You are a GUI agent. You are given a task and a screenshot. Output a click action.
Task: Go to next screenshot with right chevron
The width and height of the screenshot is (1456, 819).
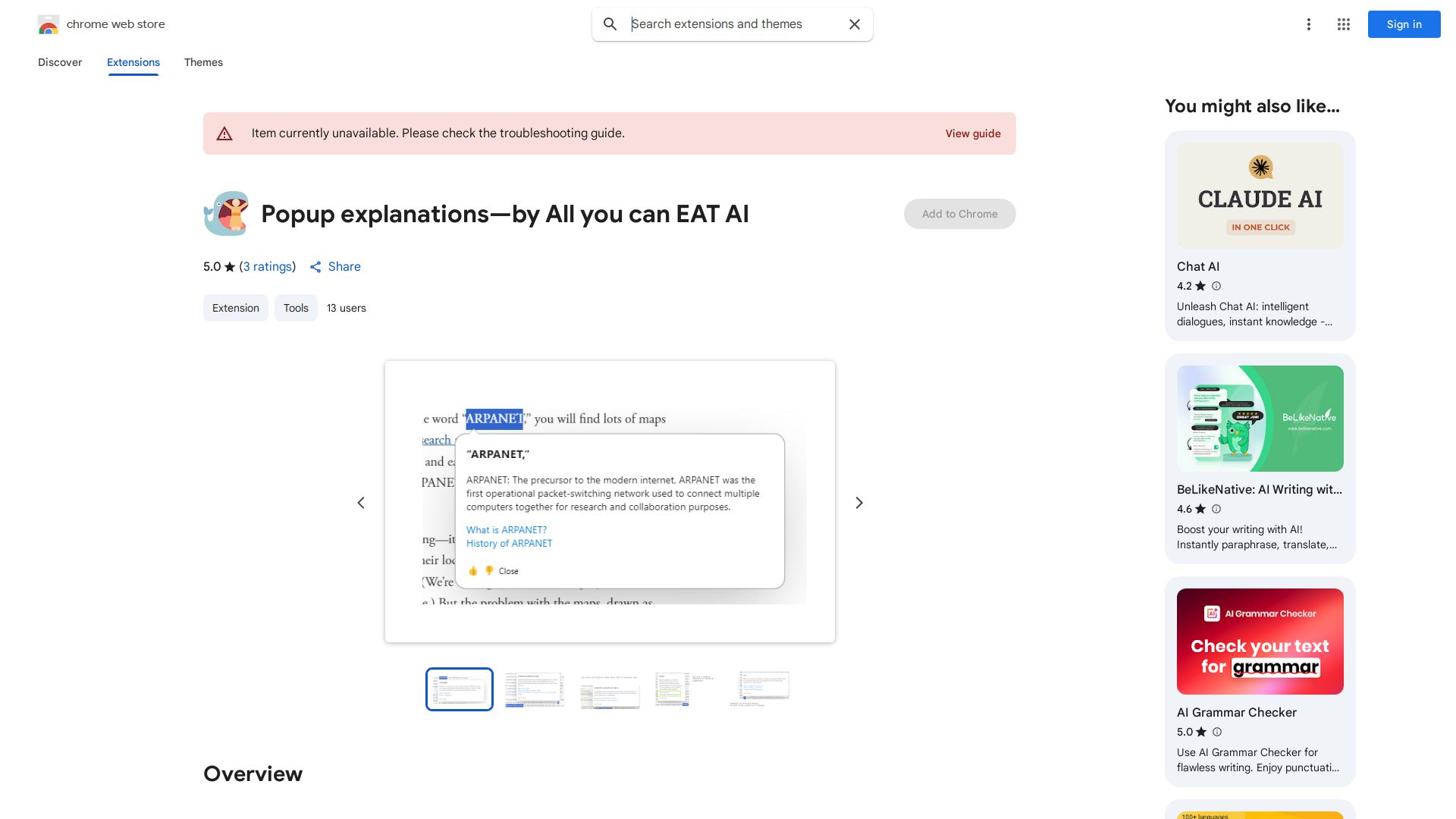click(x=858, y=503)
